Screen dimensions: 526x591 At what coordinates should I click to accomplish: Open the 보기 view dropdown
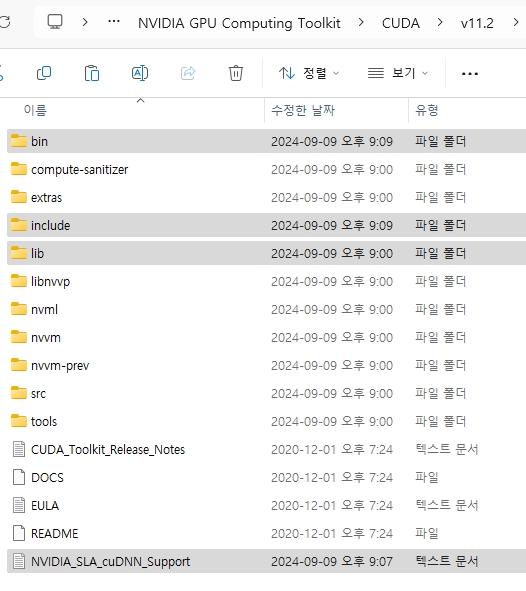pyautogui.click(x=398, y=73)
